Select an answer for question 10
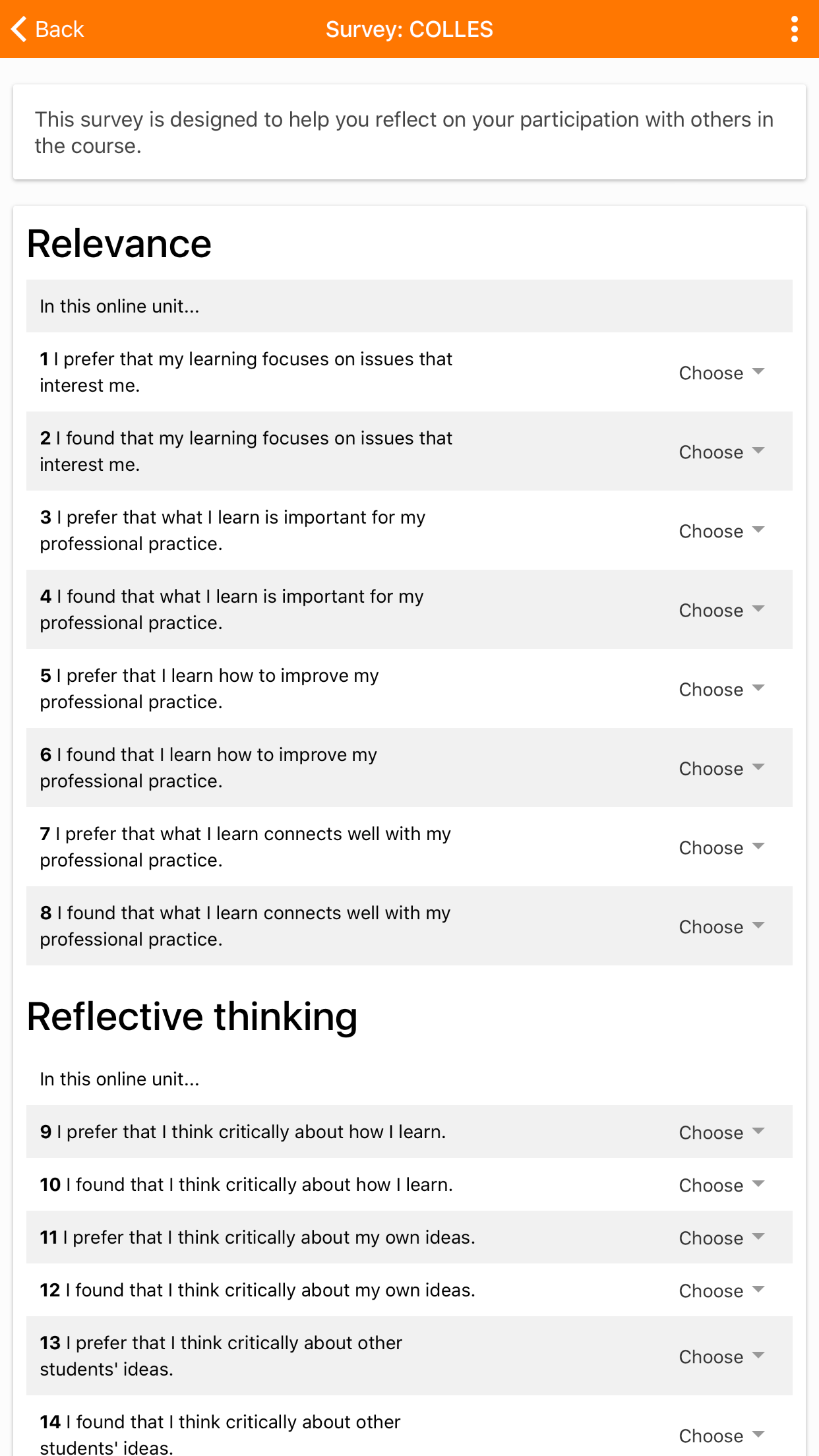The width and height of the screenshot is (819, 1456). pyautogui.click(x=722, y=1185)
